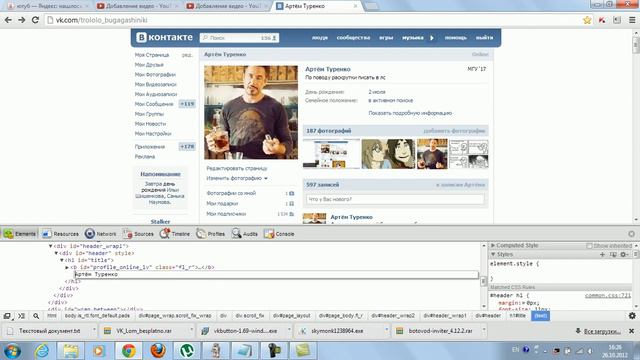Click the +119 messages counter badge
Viewport: 640px width, 360px height.
click(187, 104)
